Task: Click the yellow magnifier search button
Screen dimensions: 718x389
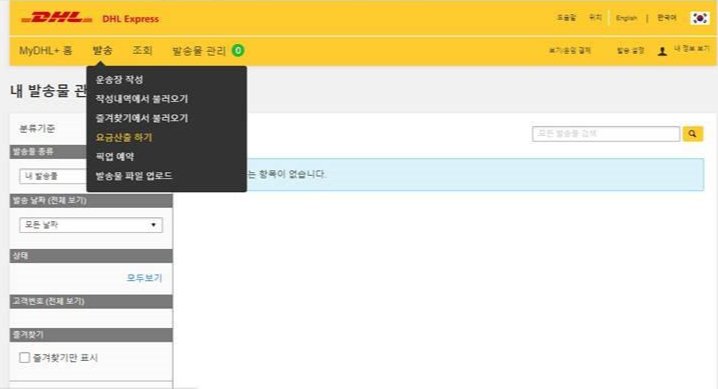Action: (x=692, y=134)
